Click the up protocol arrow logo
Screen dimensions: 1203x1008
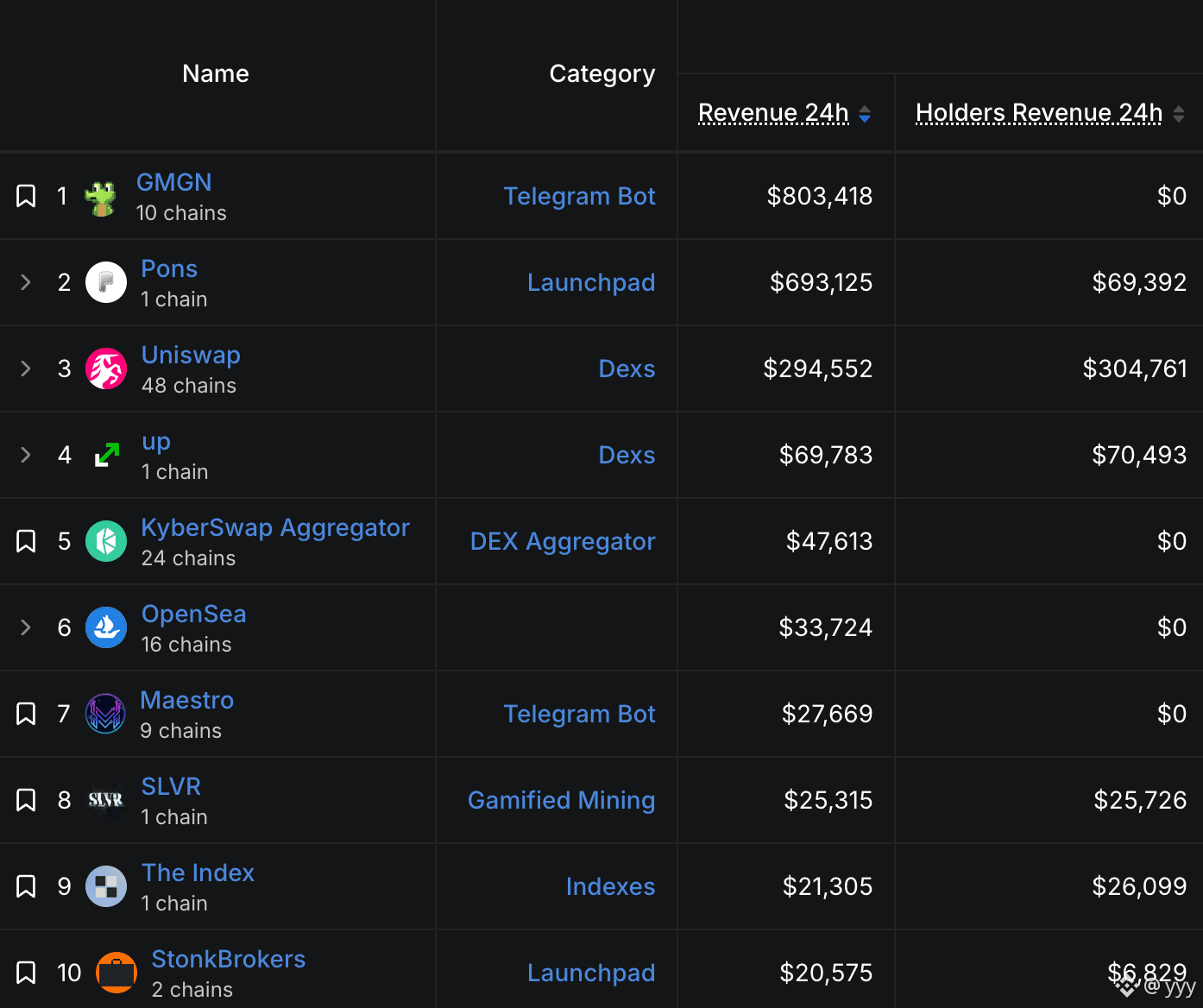[106, 455]
